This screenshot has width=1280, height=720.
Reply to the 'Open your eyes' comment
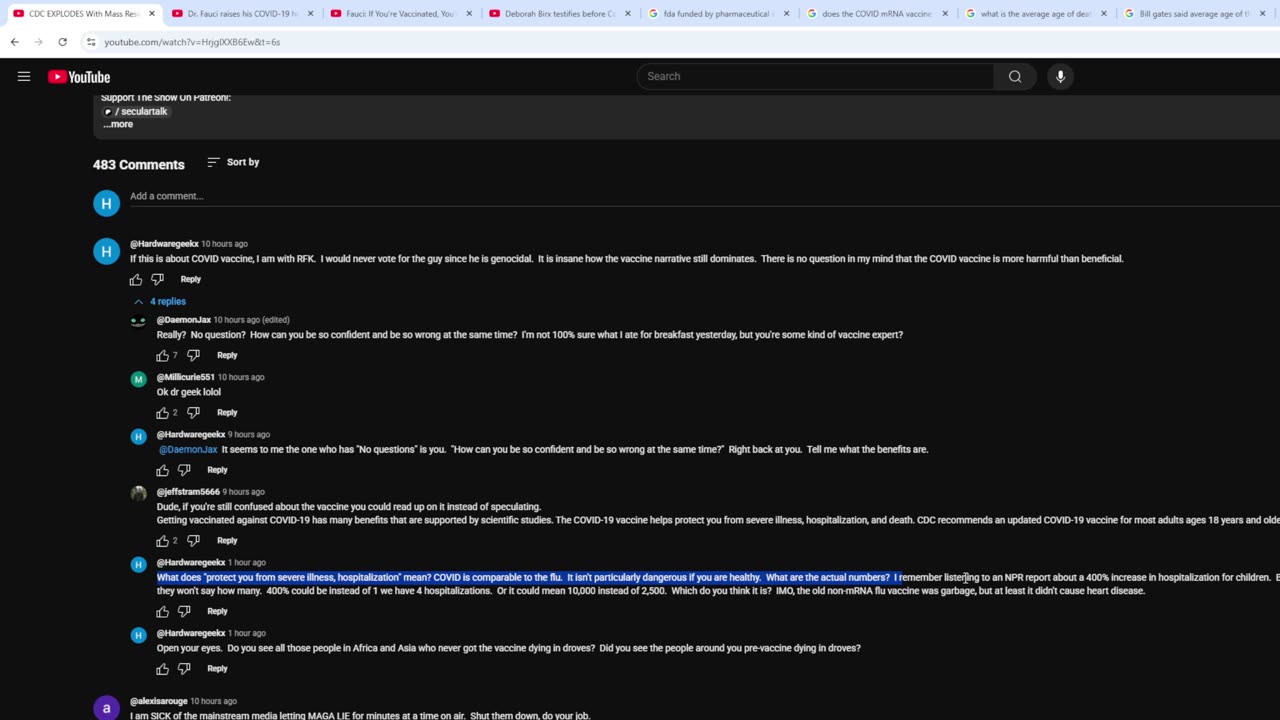point(217,669)
